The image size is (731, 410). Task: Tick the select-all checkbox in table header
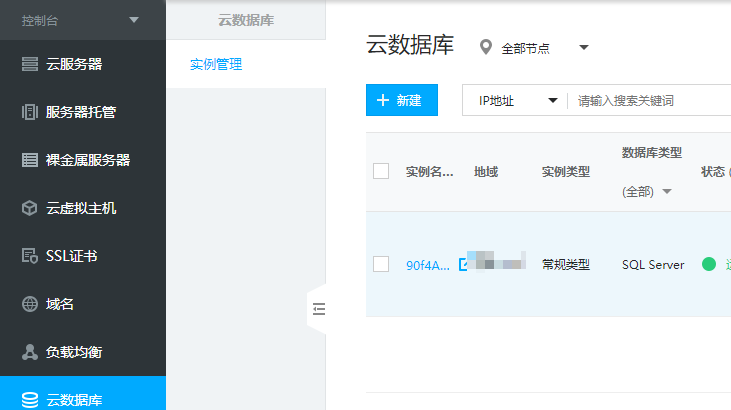(x=381, y=171)
